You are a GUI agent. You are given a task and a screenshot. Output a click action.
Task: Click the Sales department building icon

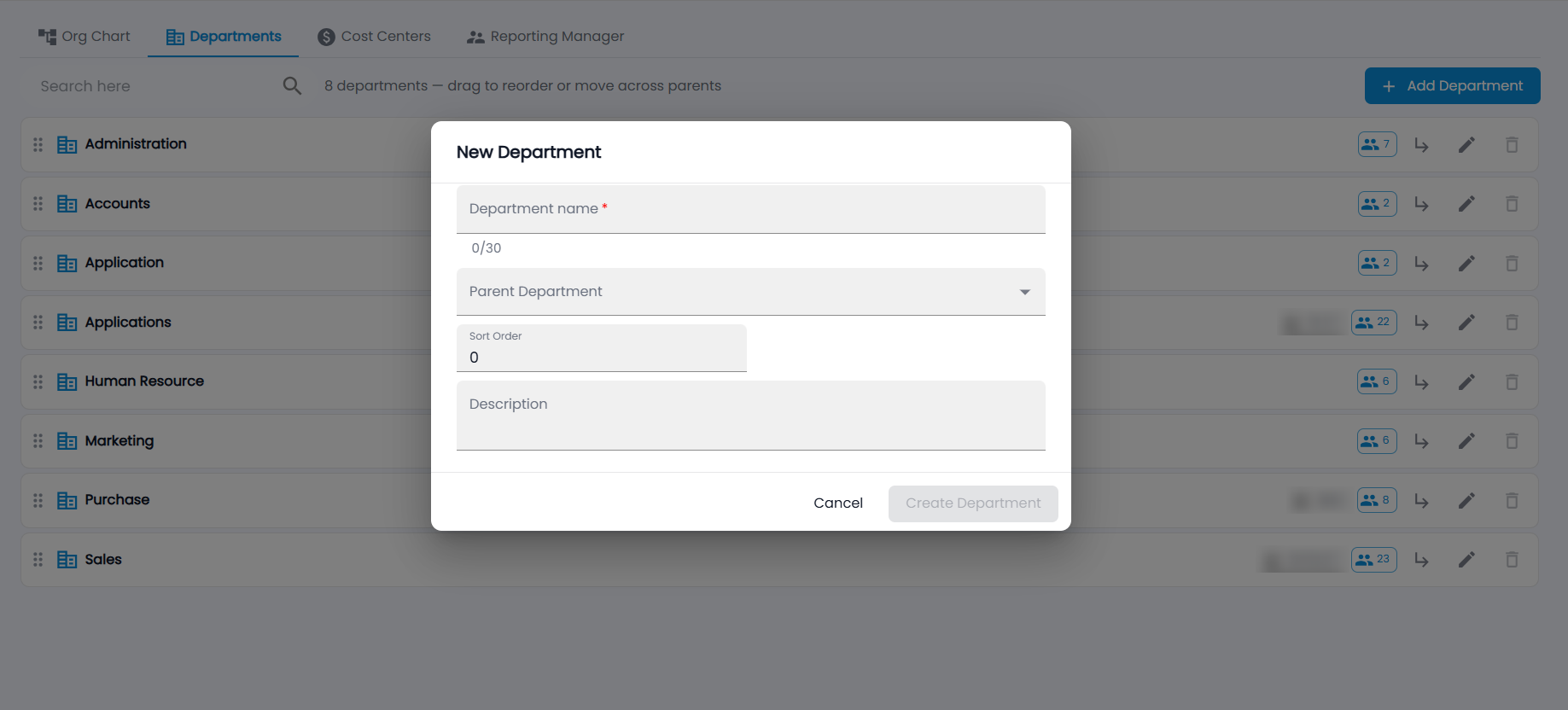click(x=67, y=560)
